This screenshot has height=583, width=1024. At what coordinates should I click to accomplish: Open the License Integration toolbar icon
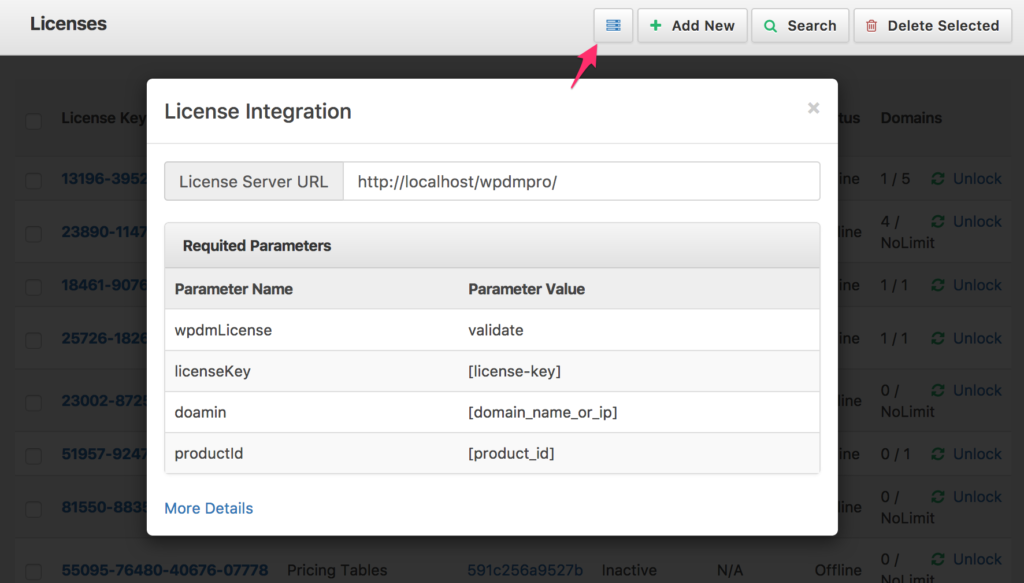click(x=613, y=25)
